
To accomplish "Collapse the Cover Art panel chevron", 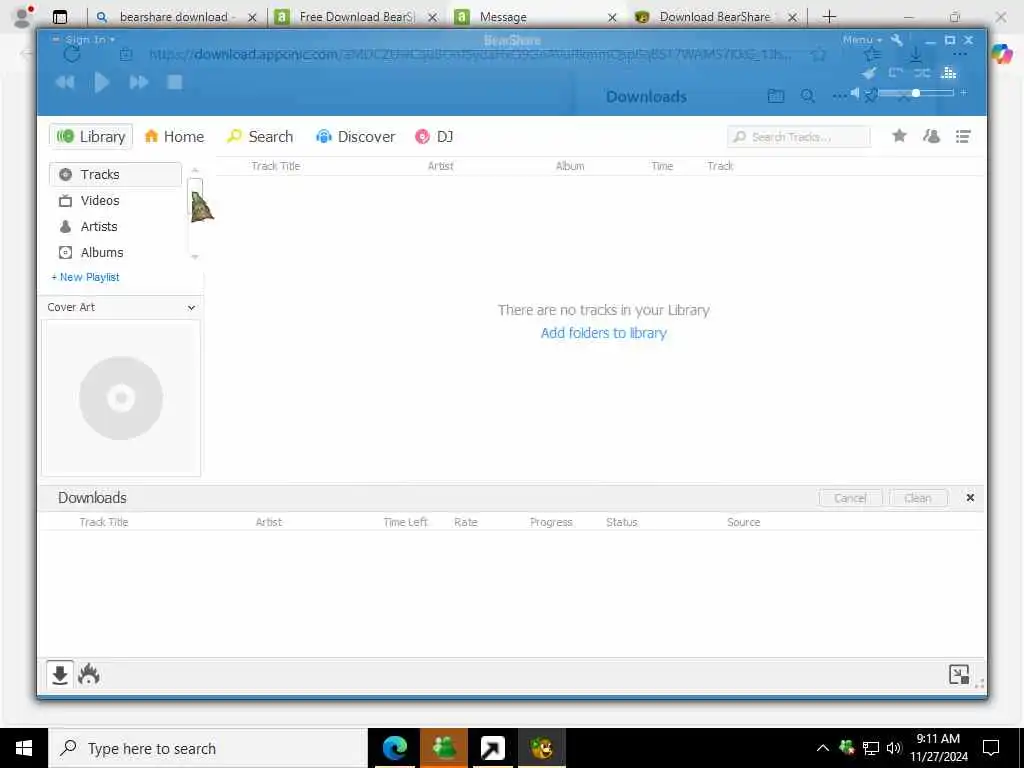I will tap(191, 308).
